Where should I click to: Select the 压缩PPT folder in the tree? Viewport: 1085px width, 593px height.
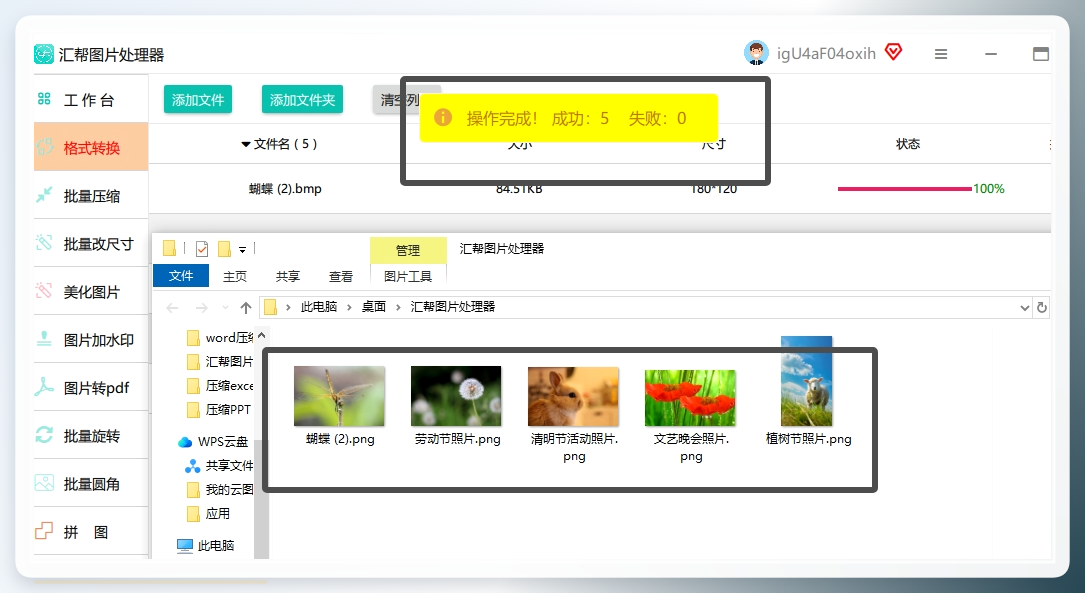[220, 410]
